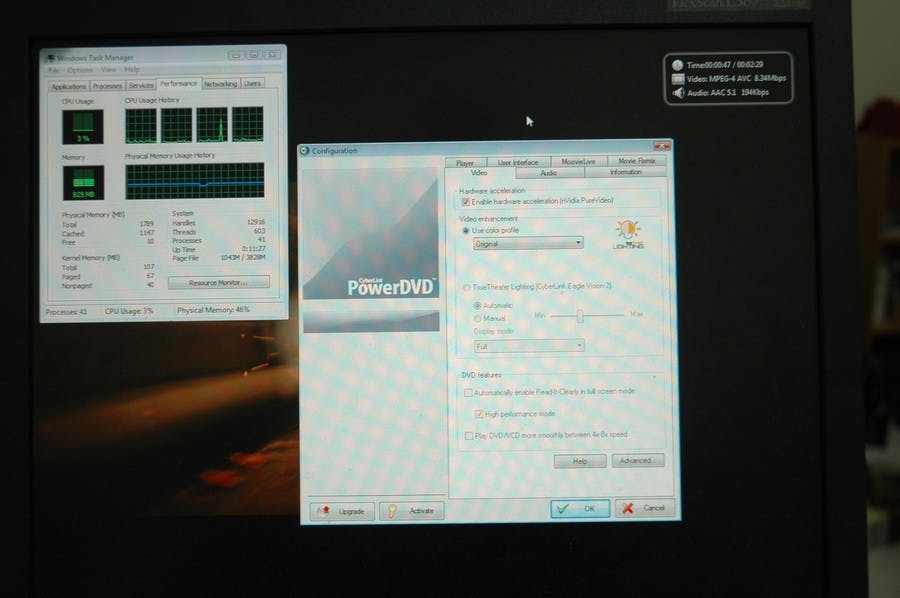Click the clock icon in playback info overlay
The height and width of the screenshot is (598, 900).
[678, 65]
